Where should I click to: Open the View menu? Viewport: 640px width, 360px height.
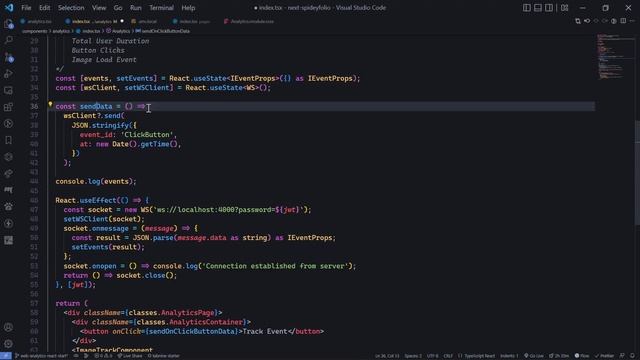tap(99, 8)
